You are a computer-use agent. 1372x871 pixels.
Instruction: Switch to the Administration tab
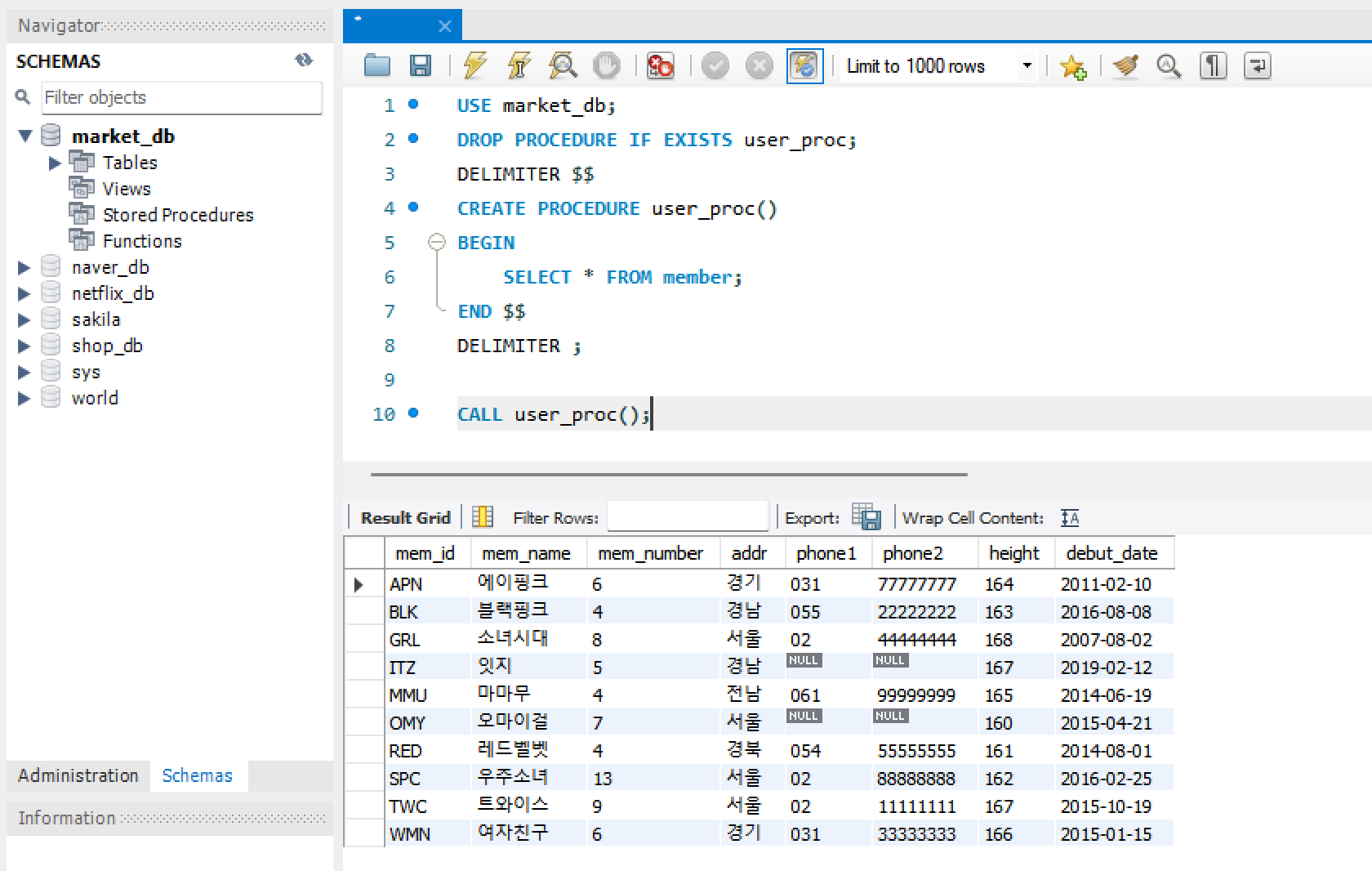(x=78, y=775)
